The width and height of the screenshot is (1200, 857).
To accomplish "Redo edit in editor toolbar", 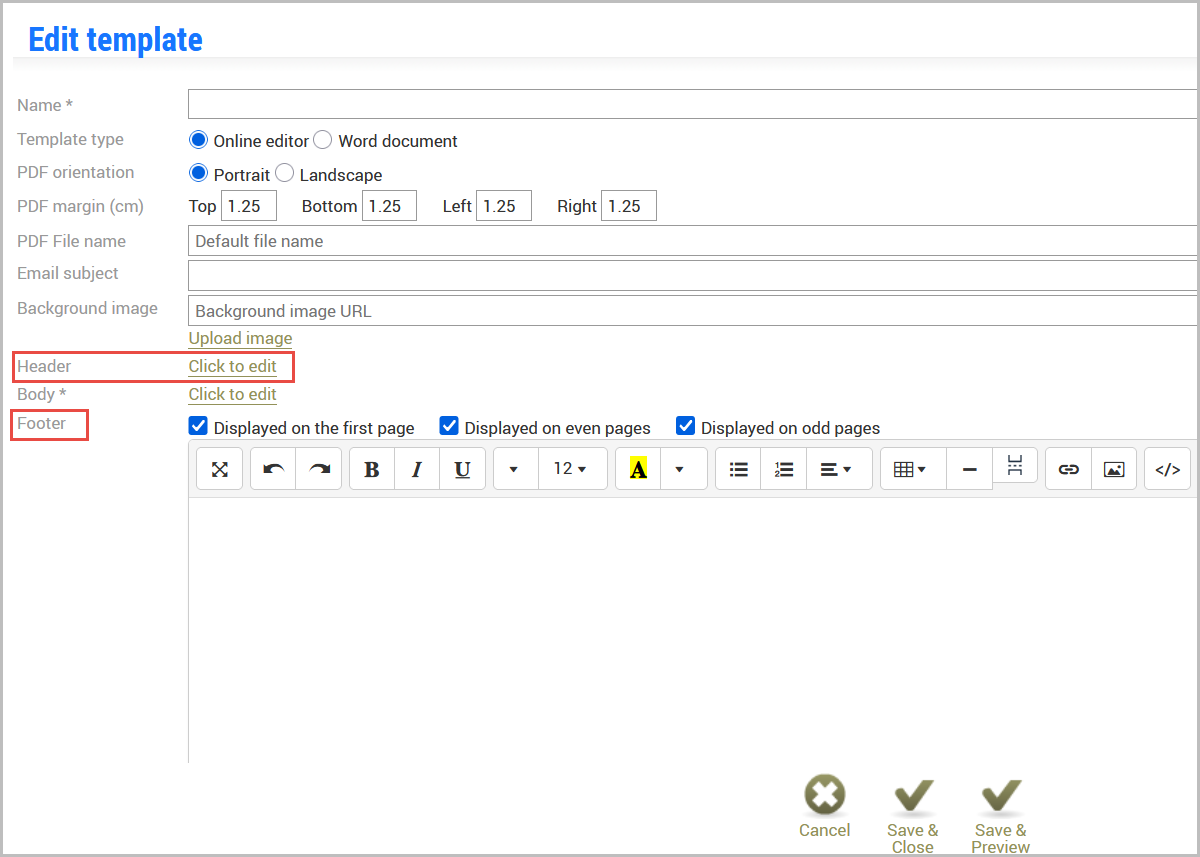I will 319,469.
